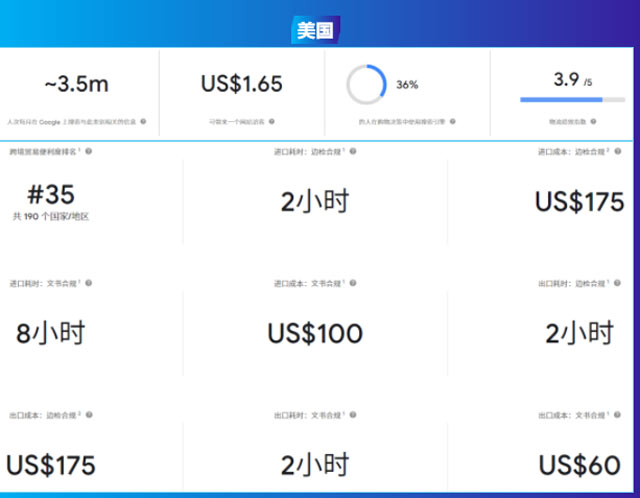Click help icon next to 出口耗时：边检合规
This screenshot has width=640, height=498.
tap(618, 283)
